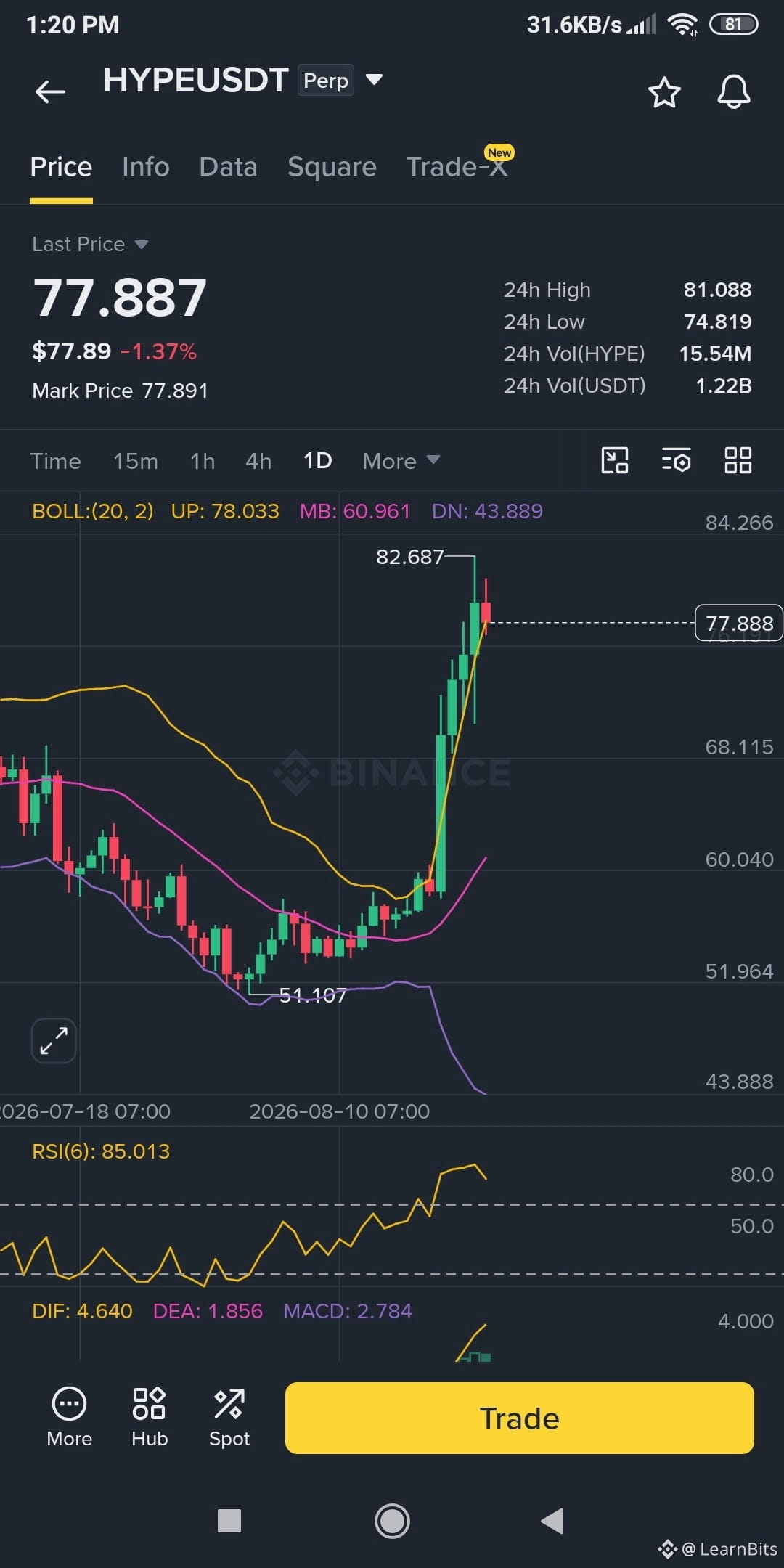Tap the UP: 78.033 band value

click(225, 511)
